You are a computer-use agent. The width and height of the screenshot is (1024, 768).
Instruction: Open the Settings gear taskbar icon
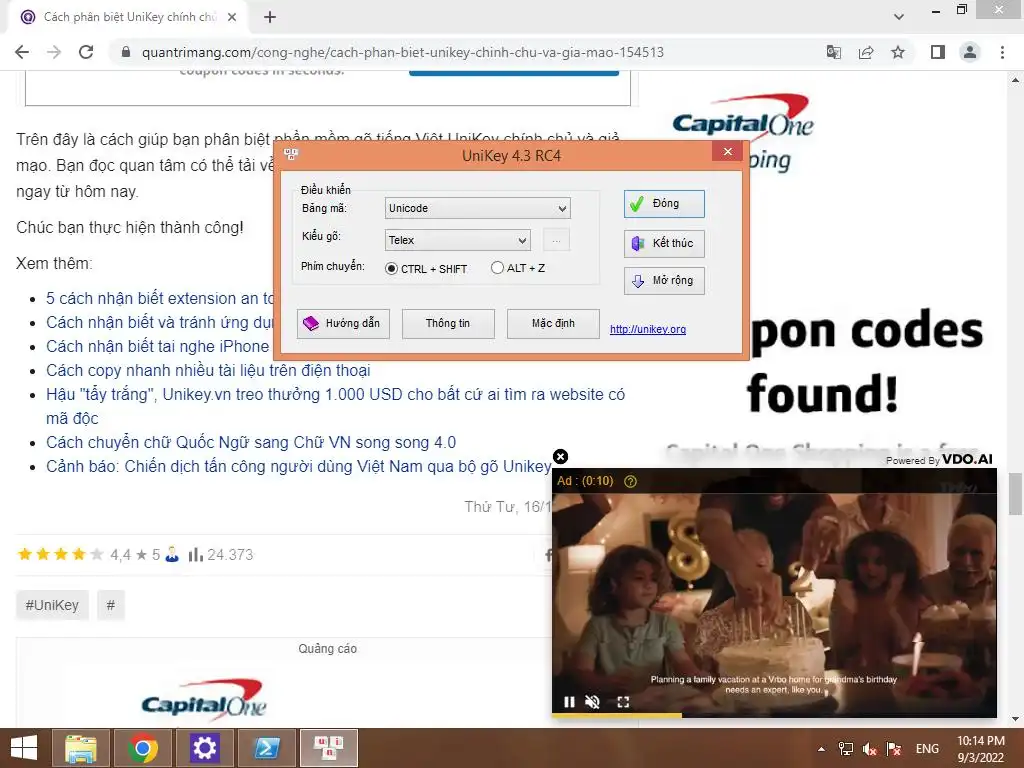point(204,748)
